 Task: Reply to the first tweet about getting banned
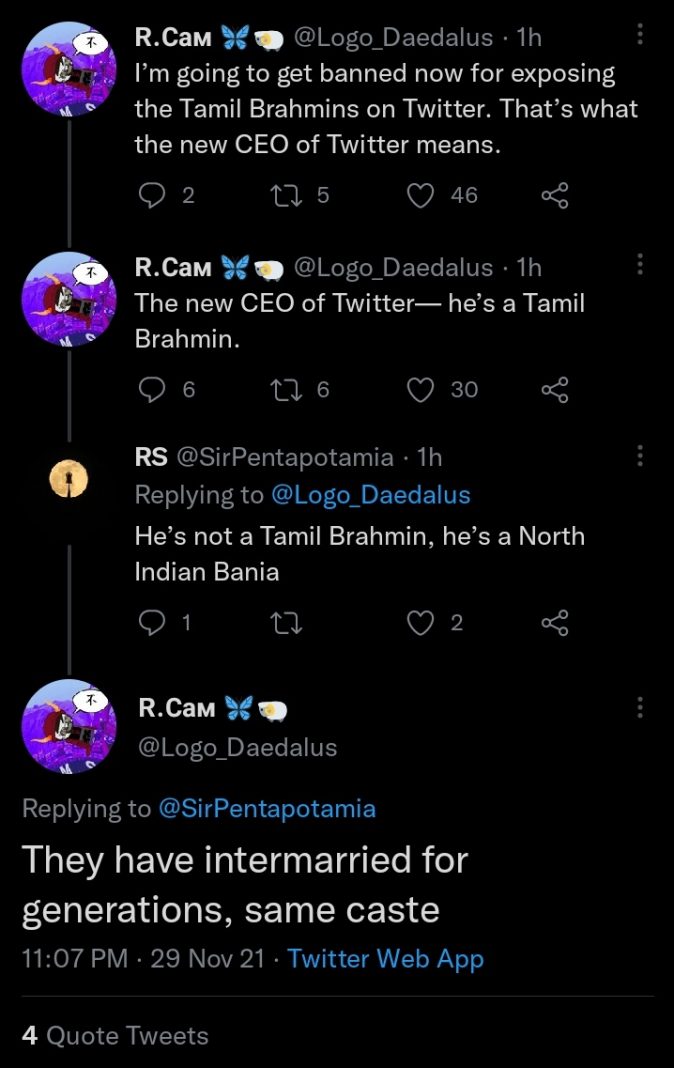(x=150, y=195)
